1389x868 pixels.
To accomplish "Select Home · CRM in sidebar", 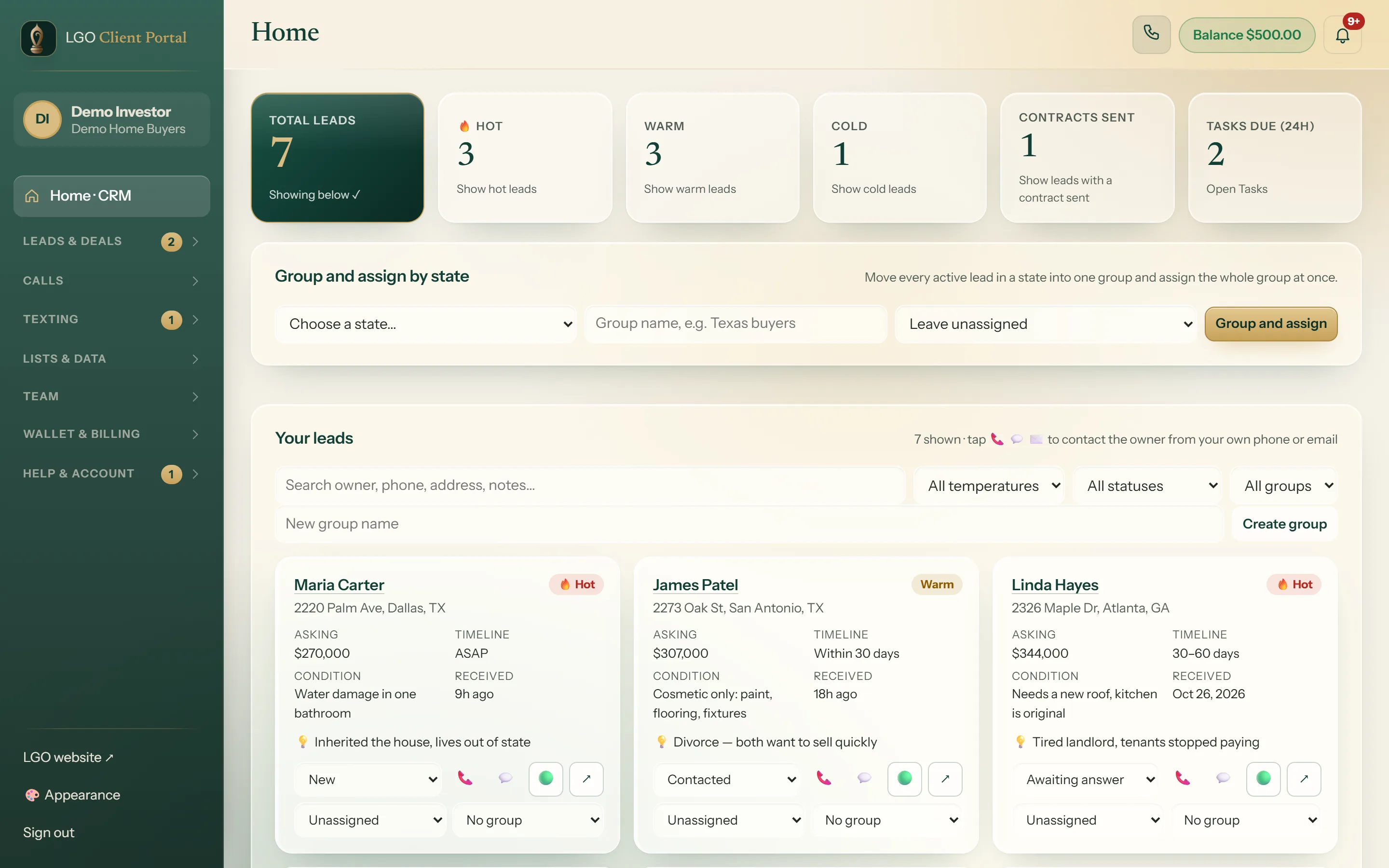I will click(x=112, y=196).
